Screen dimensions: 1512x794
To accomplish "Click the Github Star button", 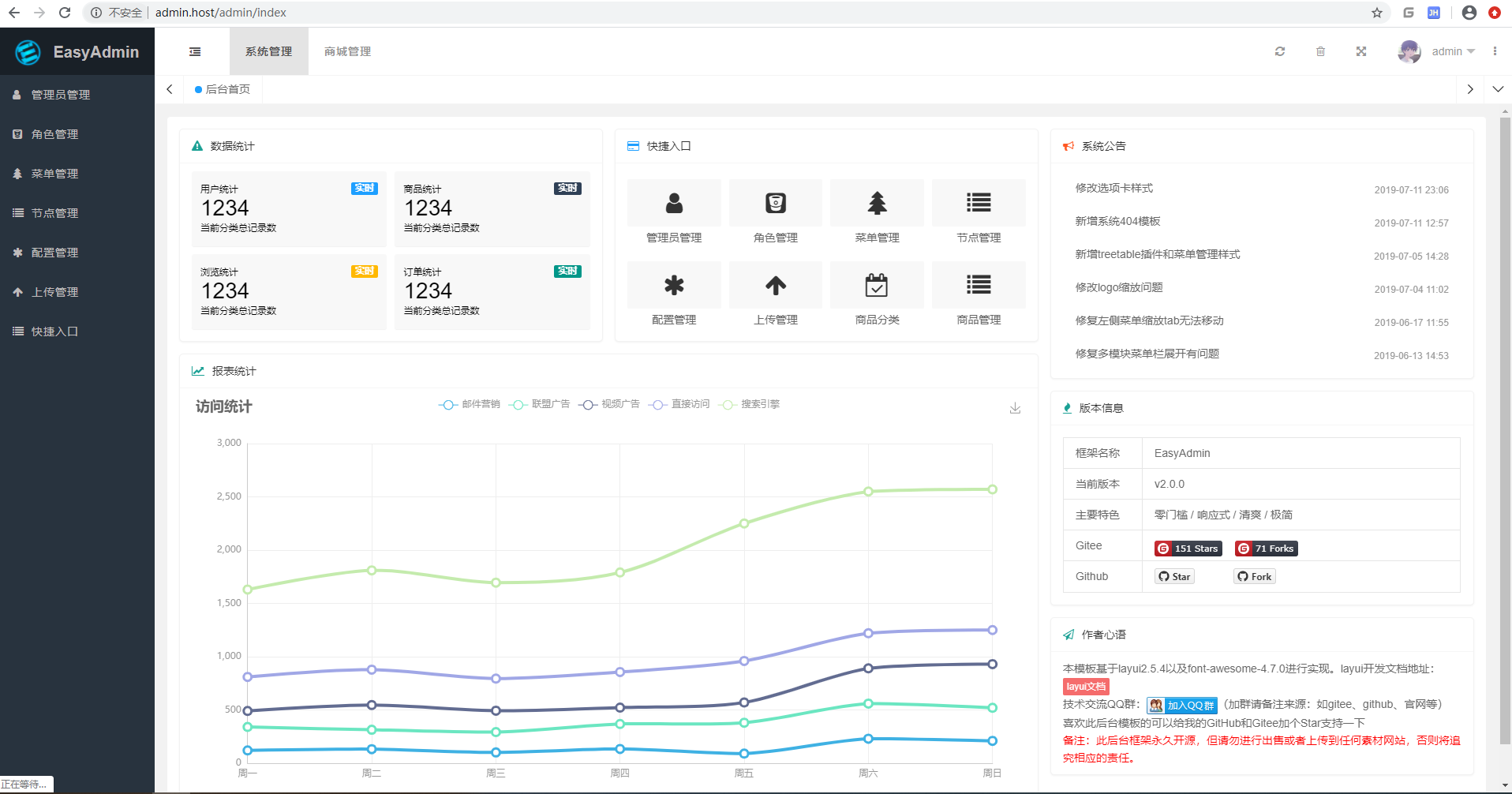I will (1173, 576).
